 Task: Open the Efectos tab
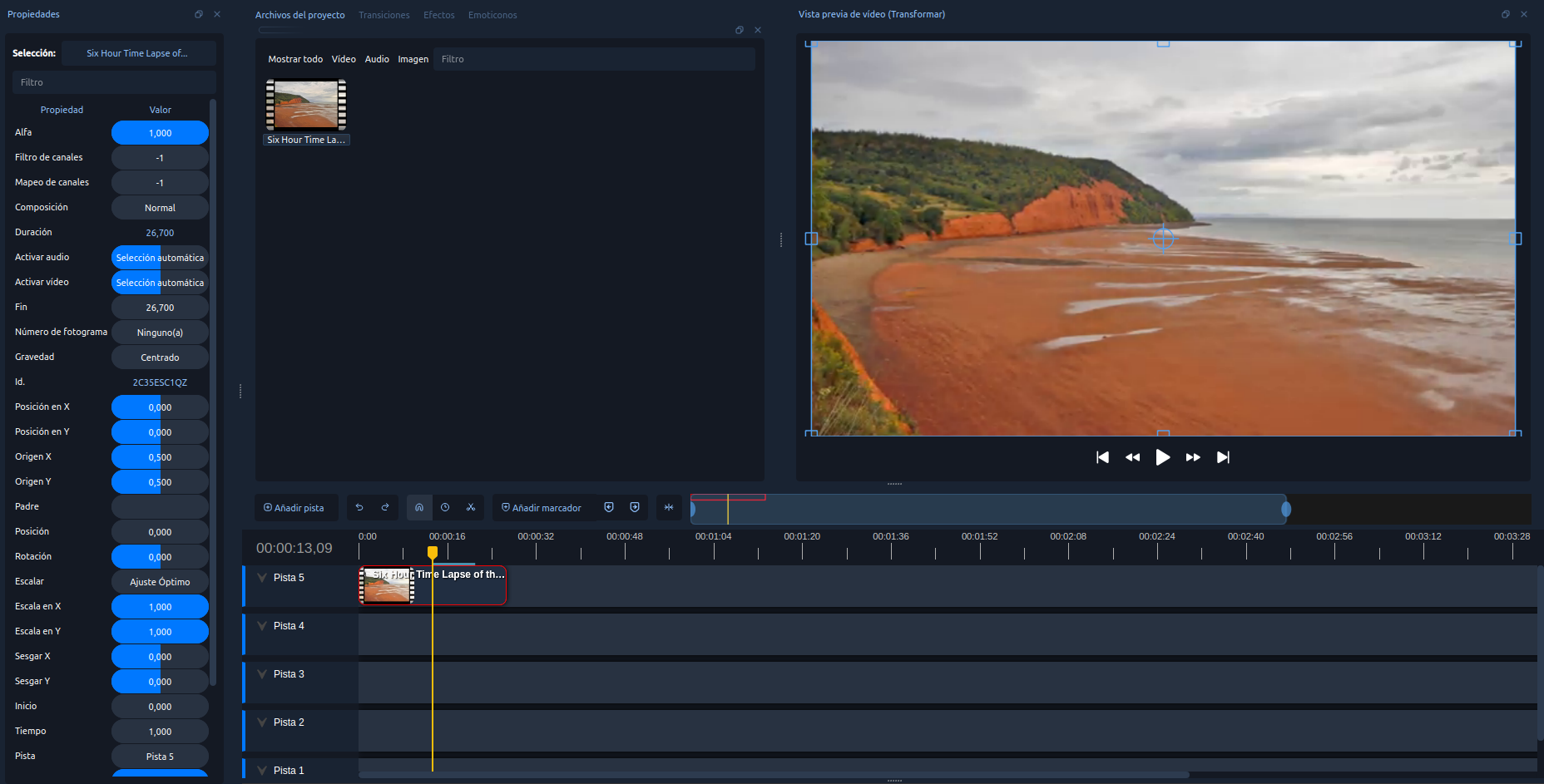click(438, 15)
